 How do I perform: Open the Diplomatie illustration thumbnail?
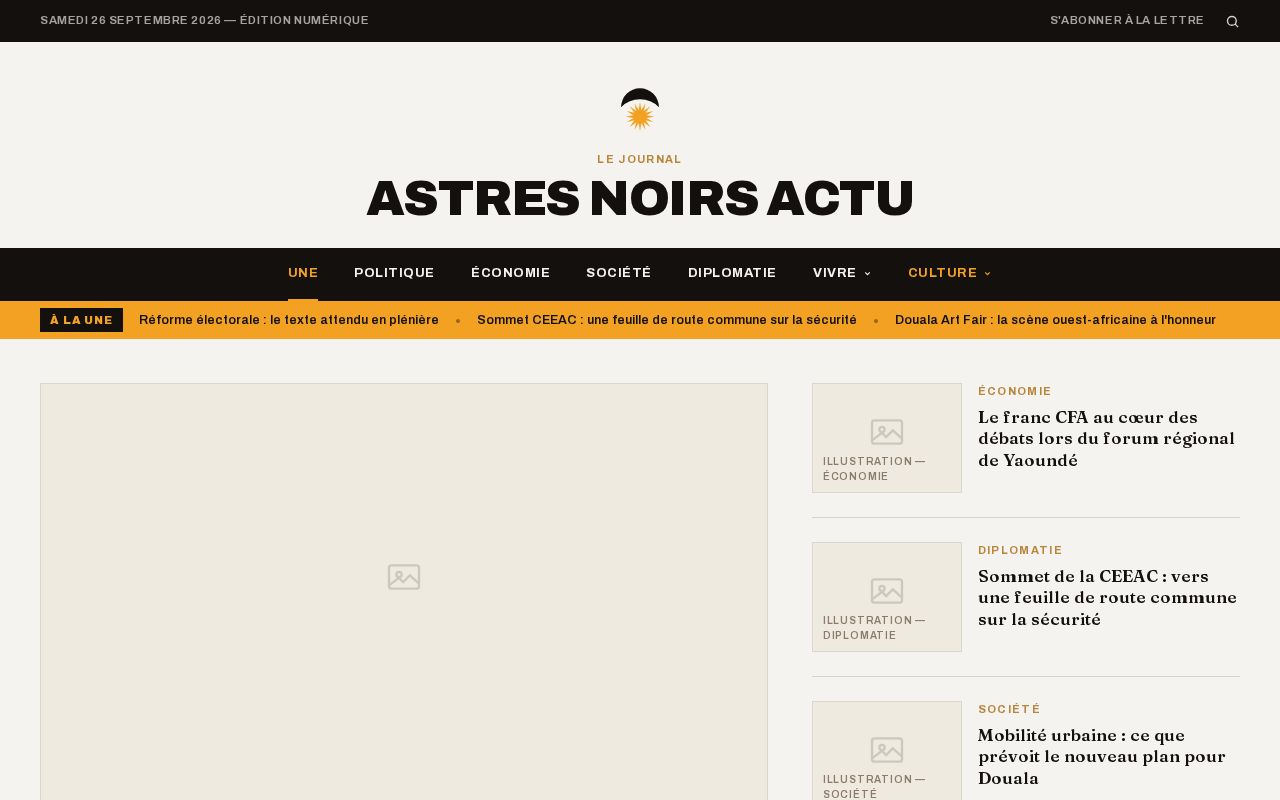coord(887,597)
